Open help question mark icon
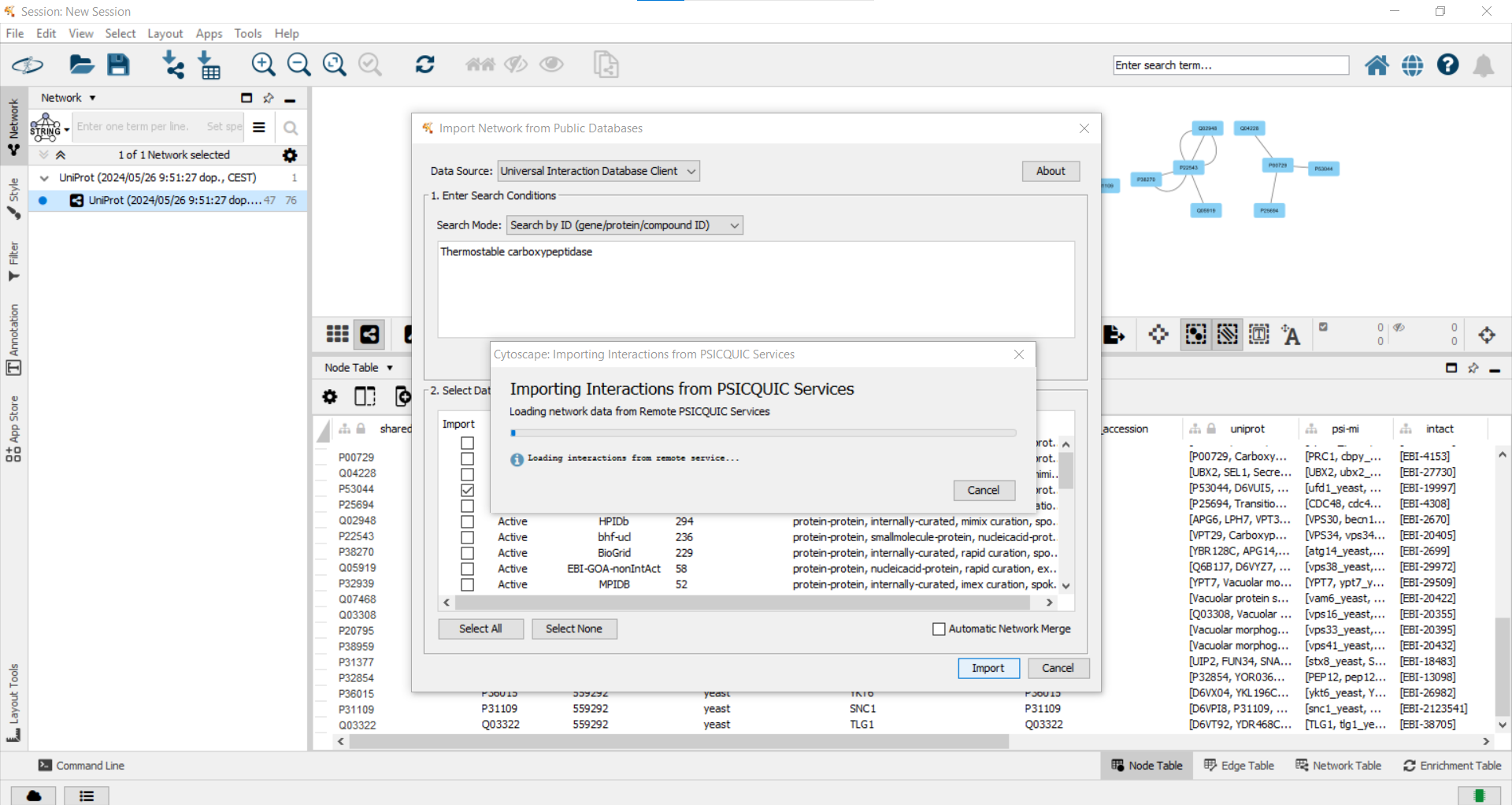This screenshot has width=1512, height=805. (1447, 65)
